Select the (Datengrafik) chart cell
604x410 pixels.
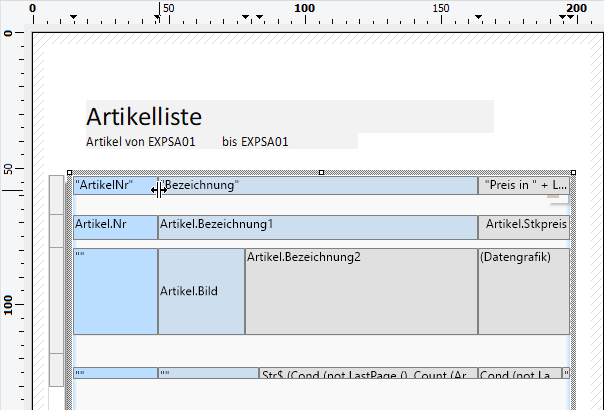coord(524,291)
